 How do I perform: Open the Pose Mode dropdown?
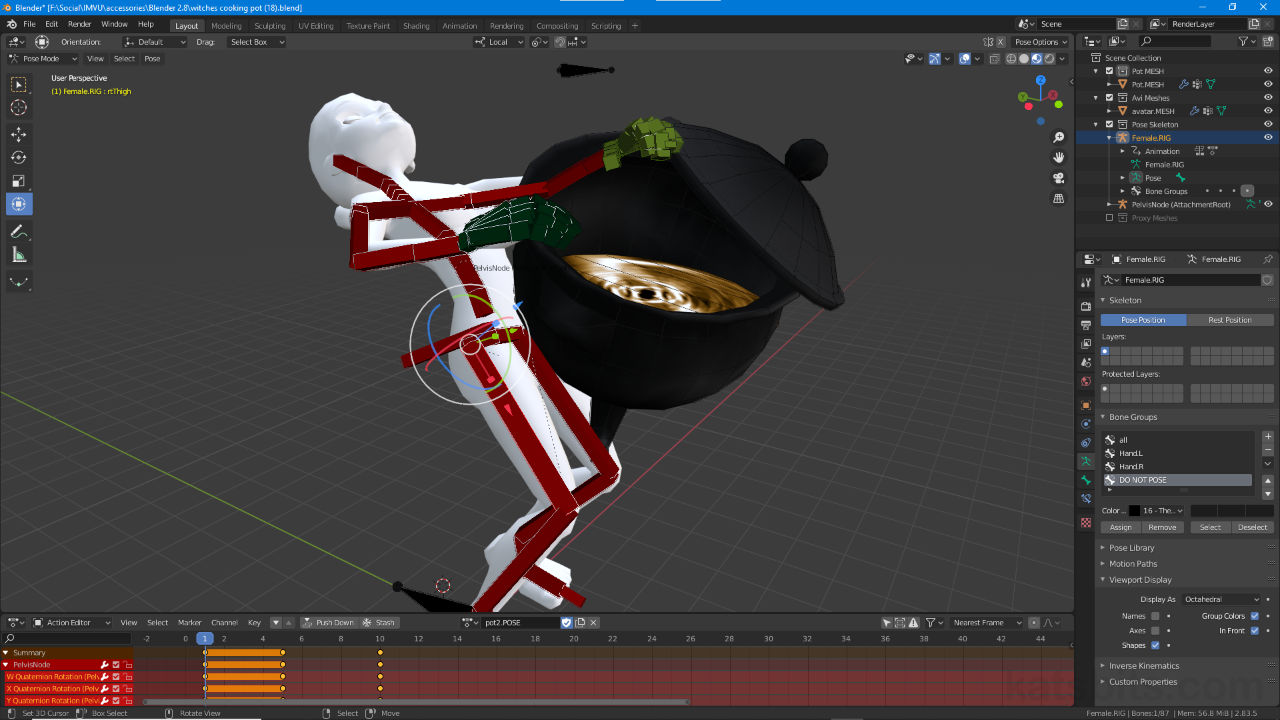[x=43, y=58]
